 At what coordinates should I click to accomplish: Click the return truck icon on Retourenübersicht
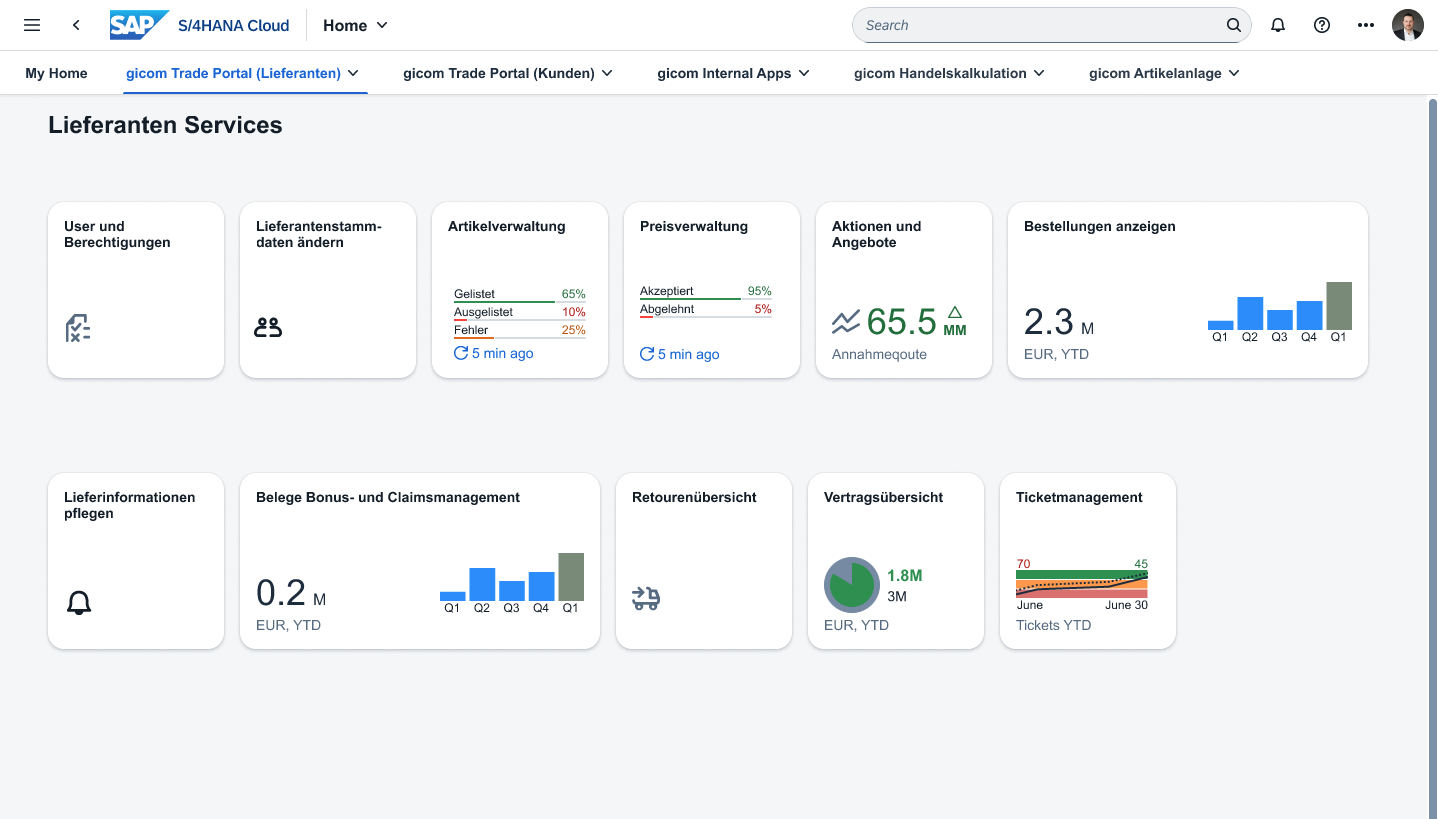646,598
